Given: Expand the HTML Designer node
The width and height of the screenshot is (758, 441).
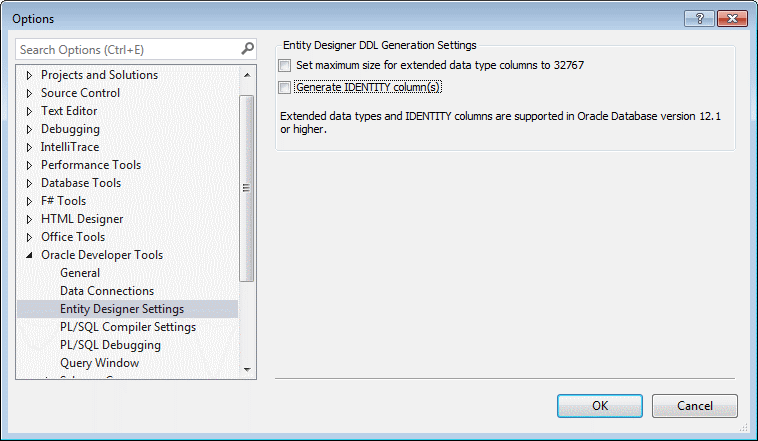Looking at the screenshot, I should click(x=29, y=220).
